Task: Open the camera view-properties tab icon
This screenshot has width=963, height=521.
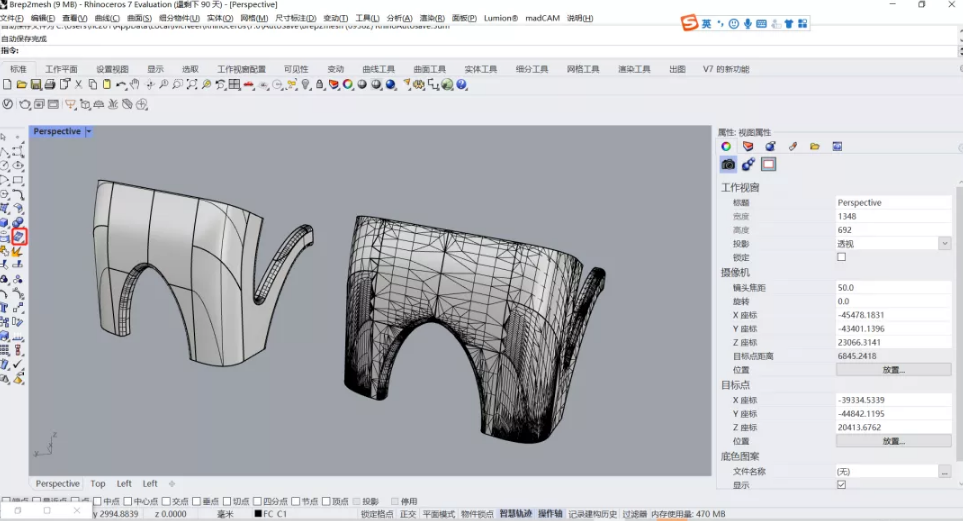Action: click(728, 164)
